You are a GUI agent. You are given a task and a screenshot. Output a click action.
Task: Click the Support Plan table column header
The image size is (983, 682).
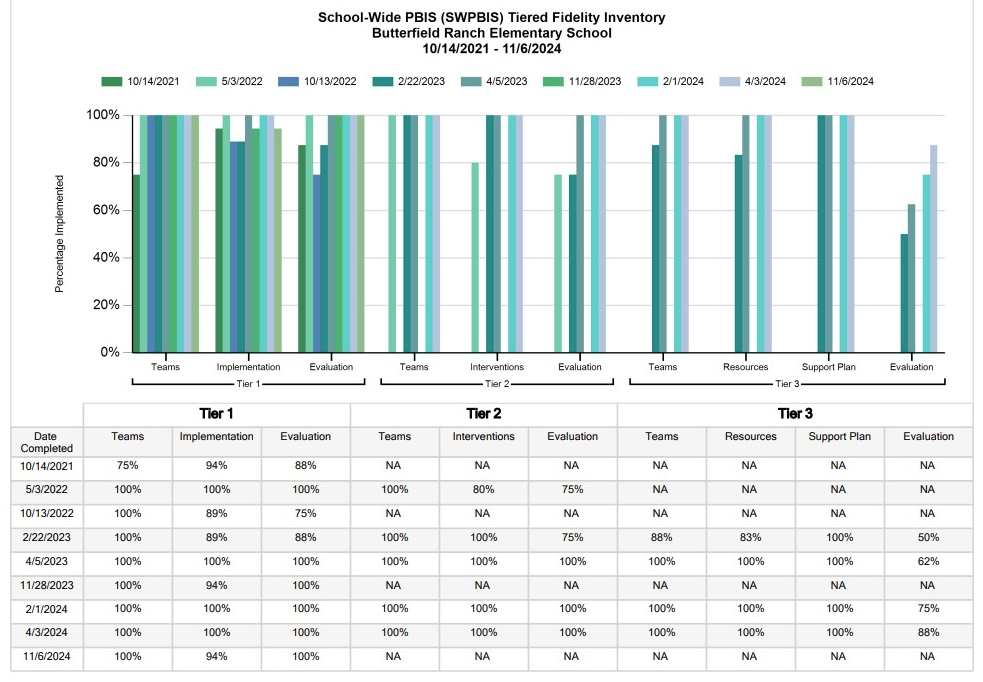838,437
